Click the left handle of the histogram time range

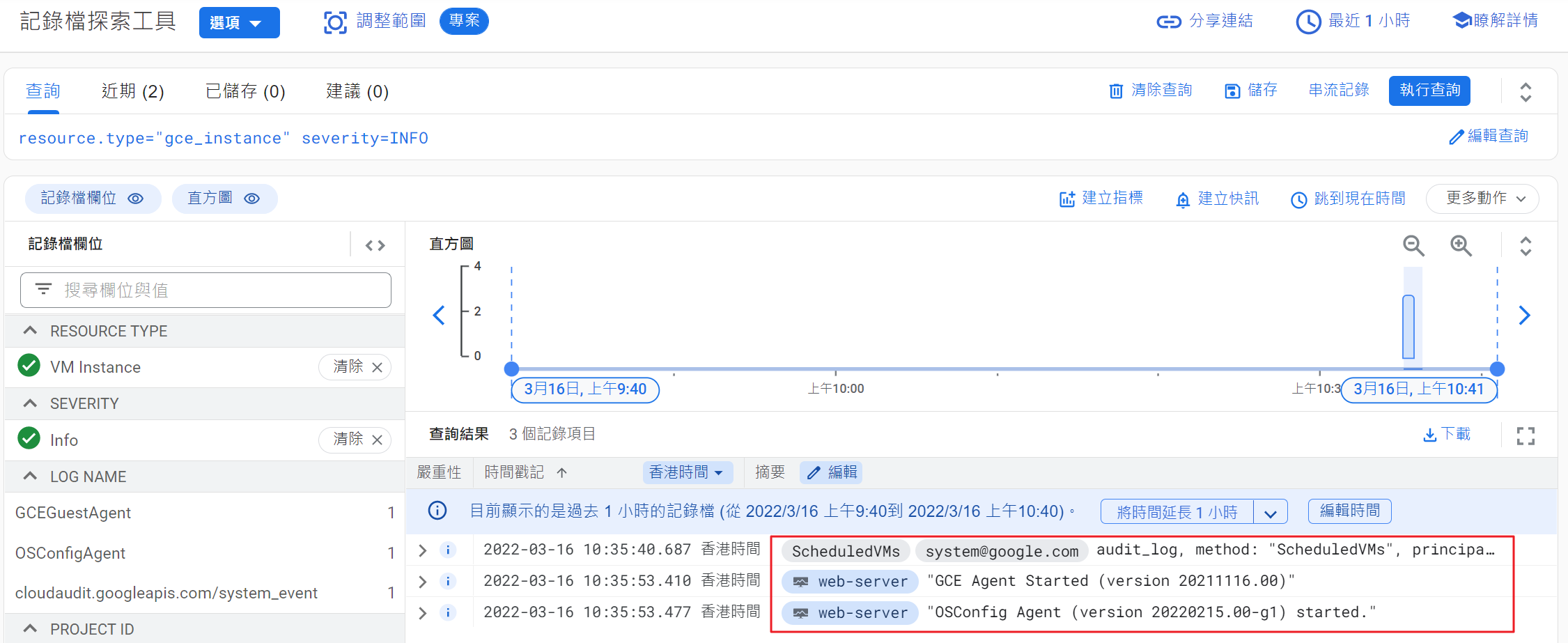pyautogui.click(x=511, y=369)
